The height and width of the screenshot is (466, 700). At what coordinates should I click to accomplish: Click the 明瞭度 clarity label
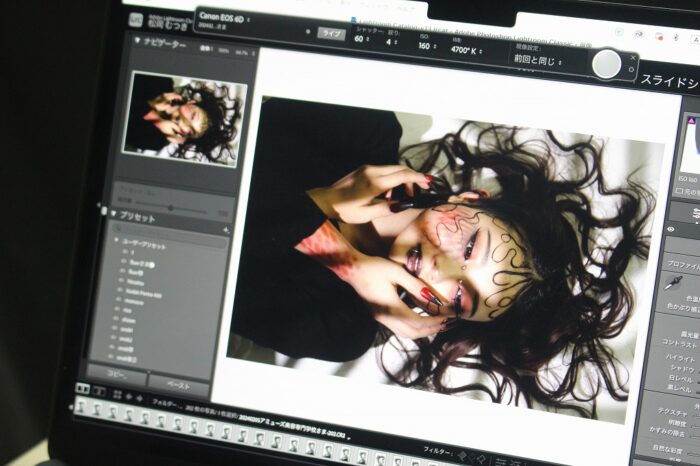pyautogui.click(x=676, y=422)
